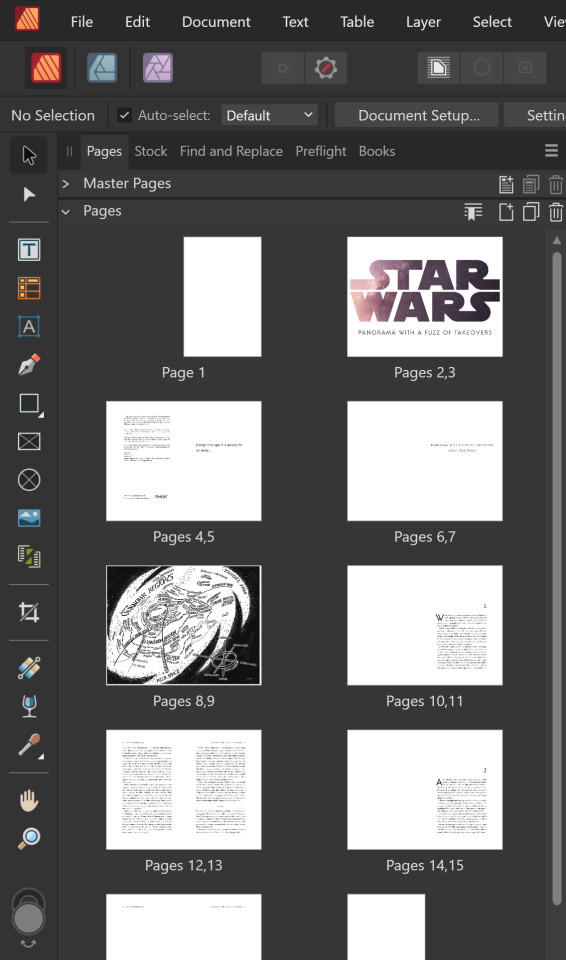The image size is (566, 960).
Task: Select the Place Image tool
Action: click(x=29, y=518)
